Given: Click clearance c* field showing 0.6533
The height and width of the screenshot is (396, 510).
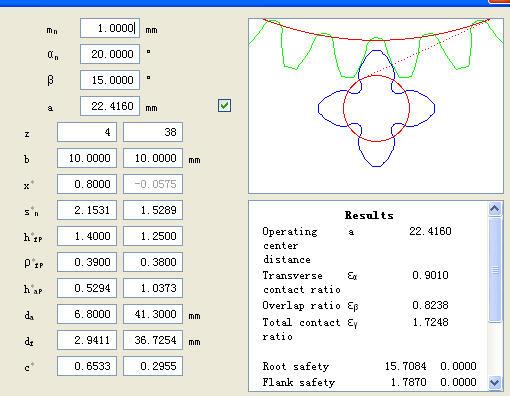Looking at the screenshot, I should tap(87, 366).
